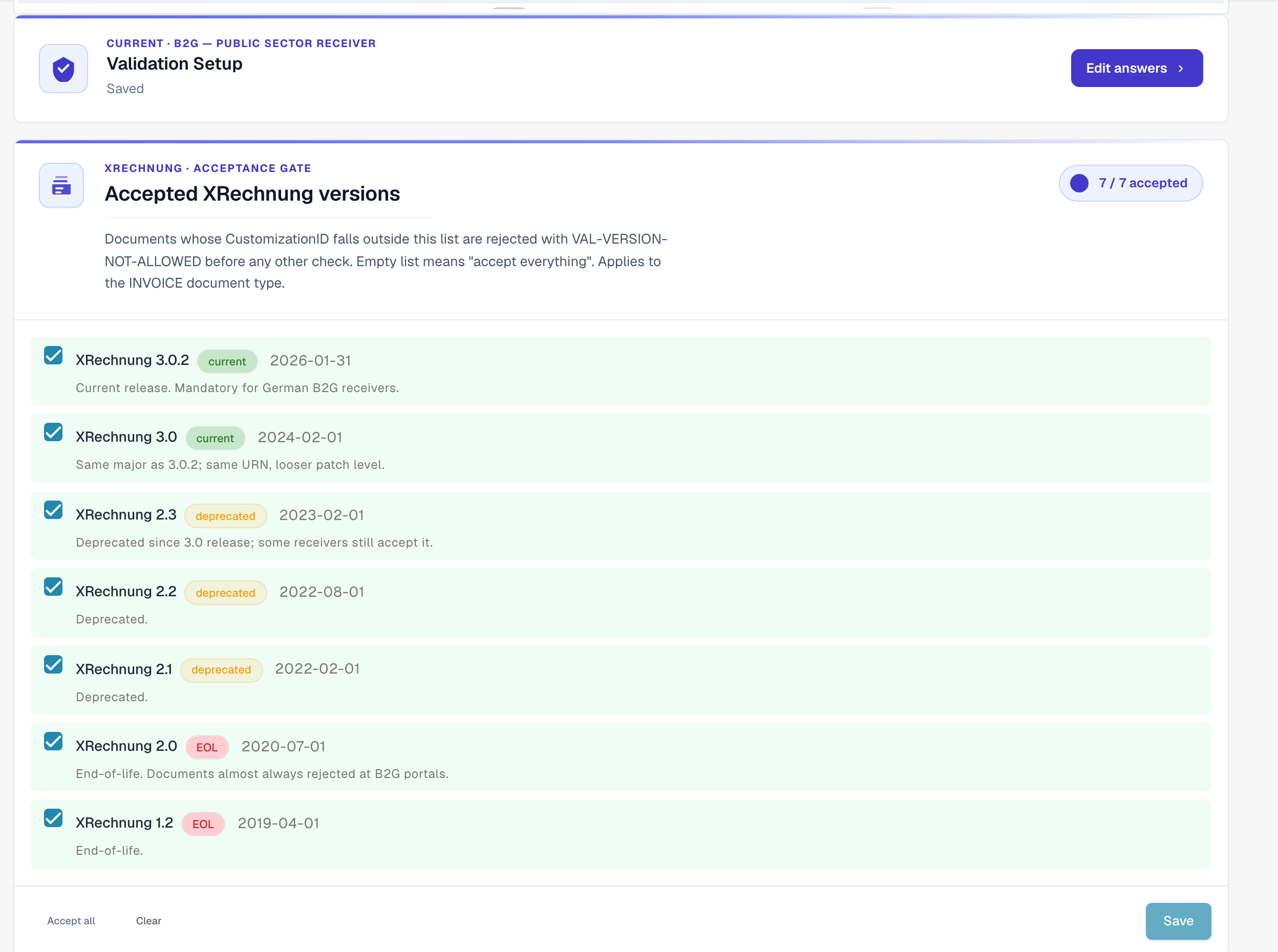Screen dimensions: 1278x952
Task: Click the EOL badge on XRechnung 2.0
Action: (207, 747)
